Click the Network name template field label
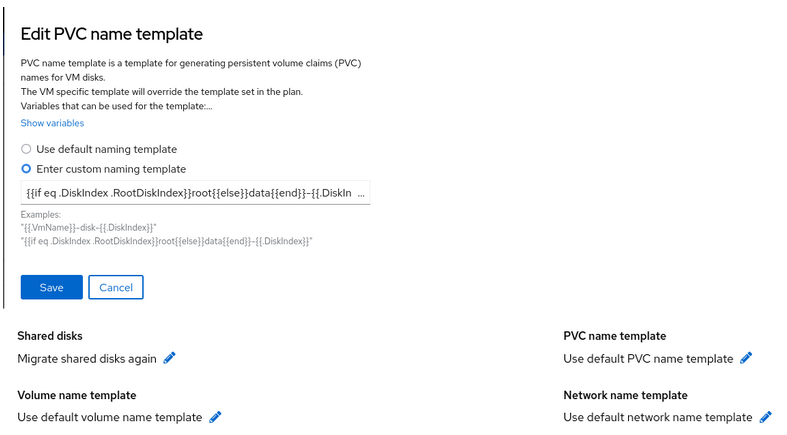Image resolution: width=787 pixels, height=435 pixels. coord(625,395)
